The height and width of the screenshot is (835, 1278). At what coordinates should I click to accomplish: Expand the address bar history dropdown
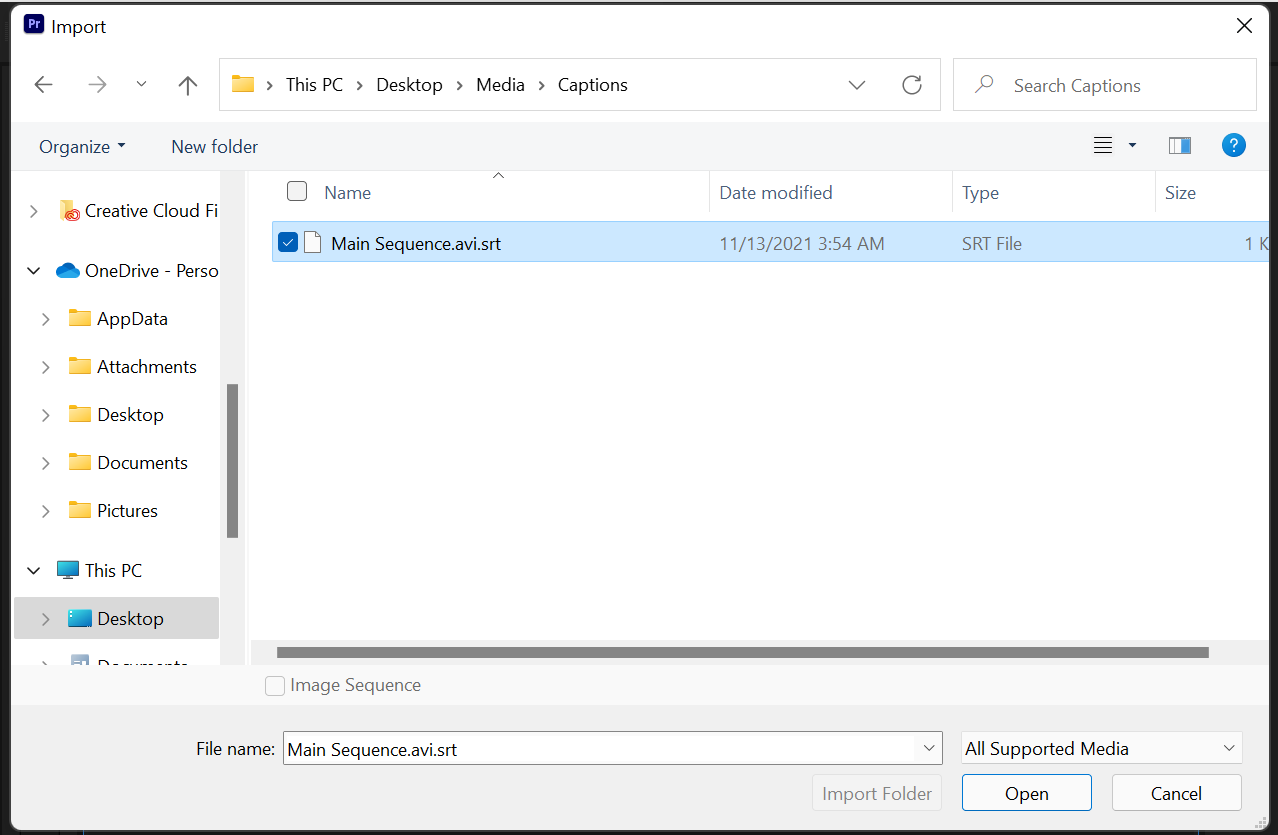click(857, 85)
